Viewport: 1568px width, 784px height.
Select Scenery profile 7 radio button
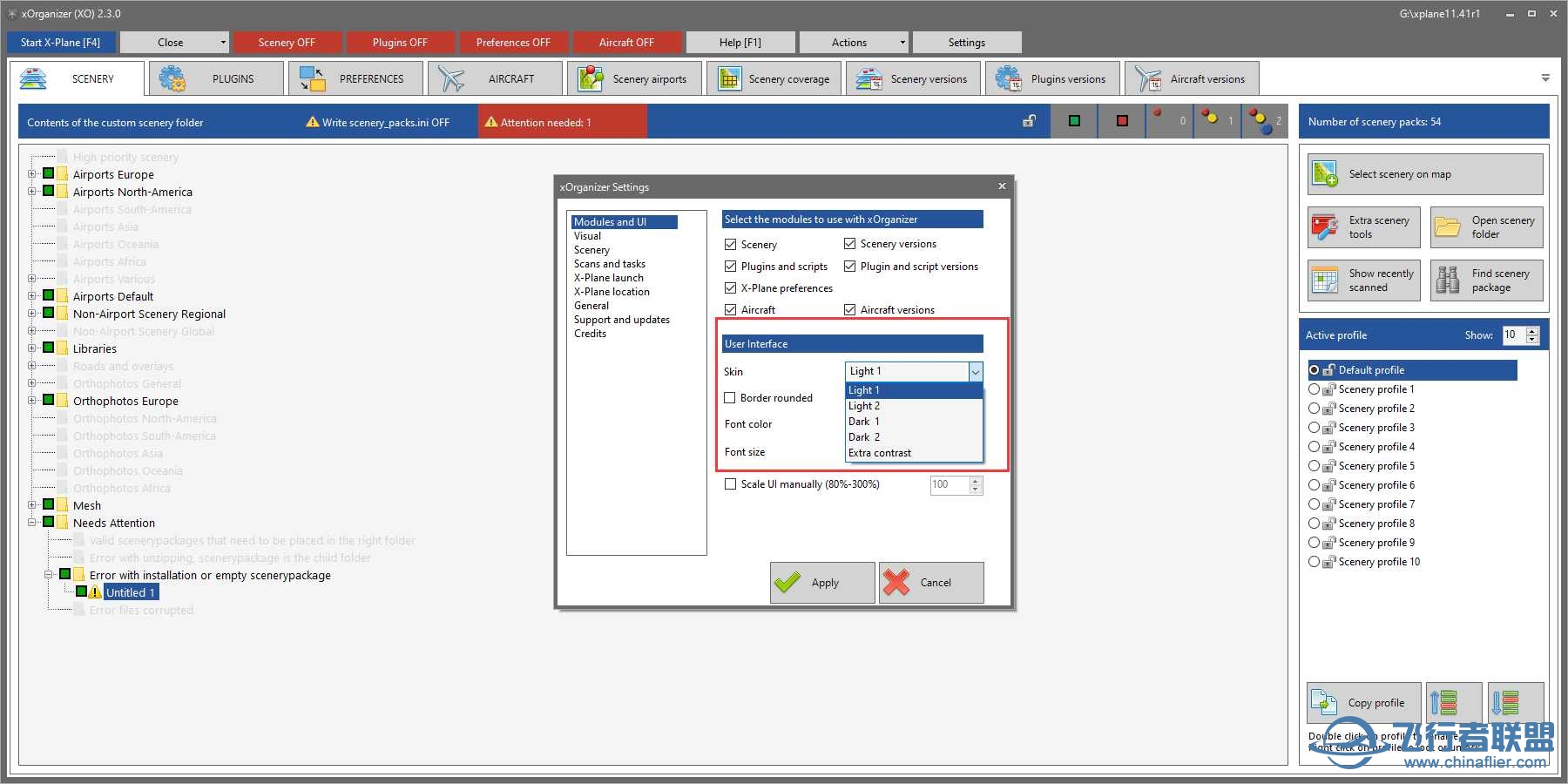coord(1315,504)
